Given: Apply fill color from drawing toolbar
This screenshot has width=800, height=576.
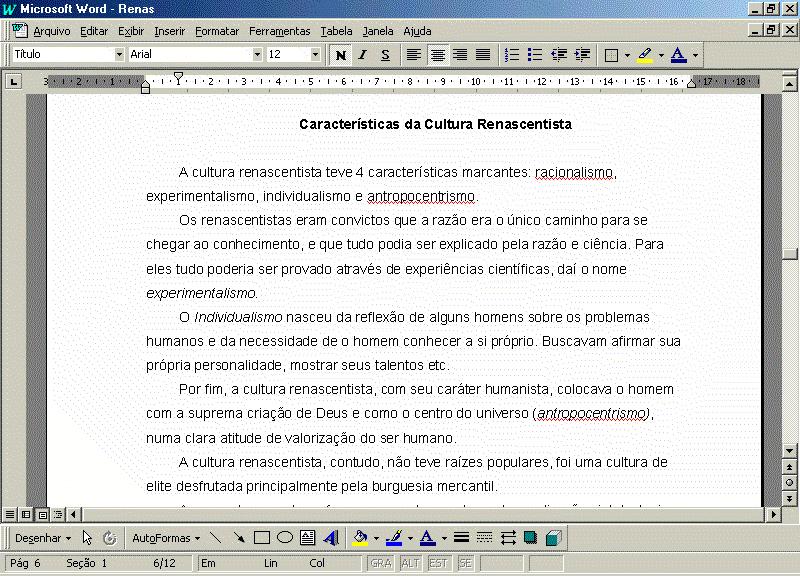Looking at the screenshot, I should 360,537.
